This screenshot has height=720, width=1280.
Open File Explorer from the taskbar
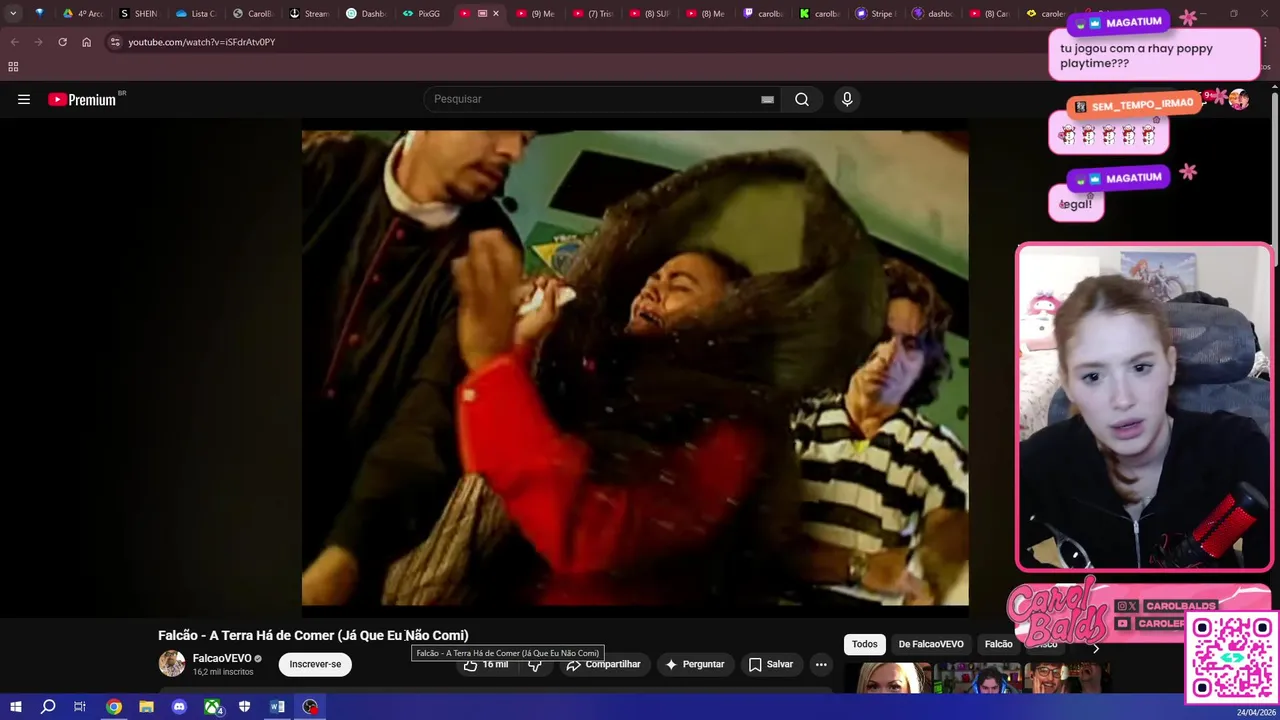(x=146, y=707)
